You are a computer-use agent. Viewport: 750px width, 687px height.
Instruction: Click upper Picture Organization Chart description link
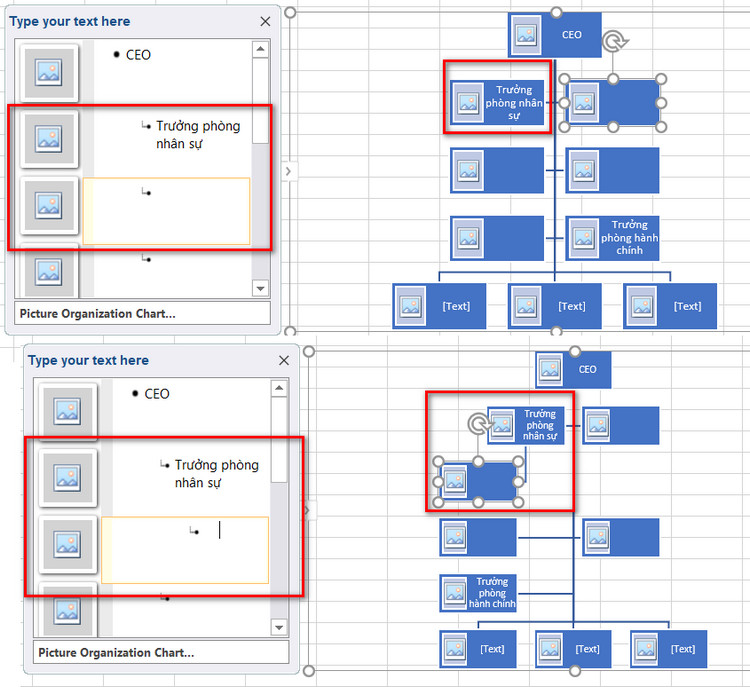[98, 314]
